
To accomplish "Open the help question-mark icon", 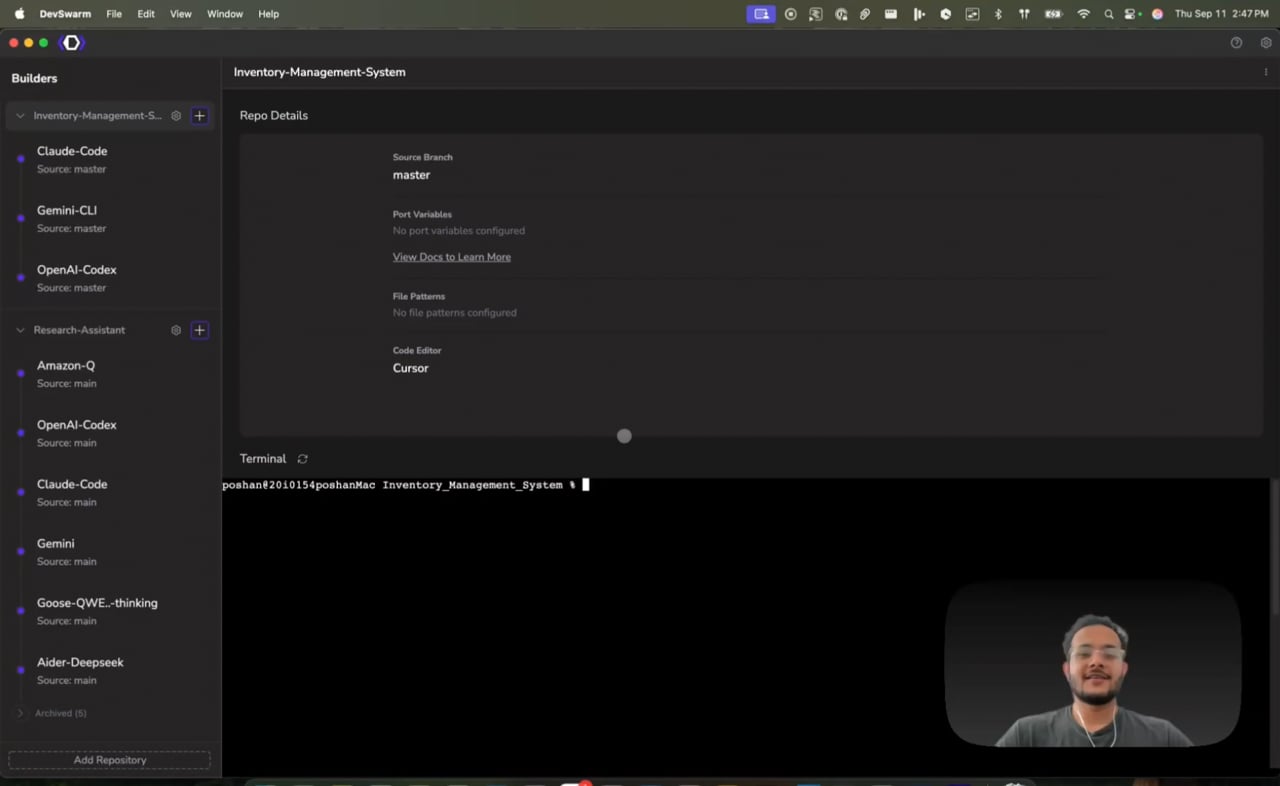I will (x=1236, y=43).
